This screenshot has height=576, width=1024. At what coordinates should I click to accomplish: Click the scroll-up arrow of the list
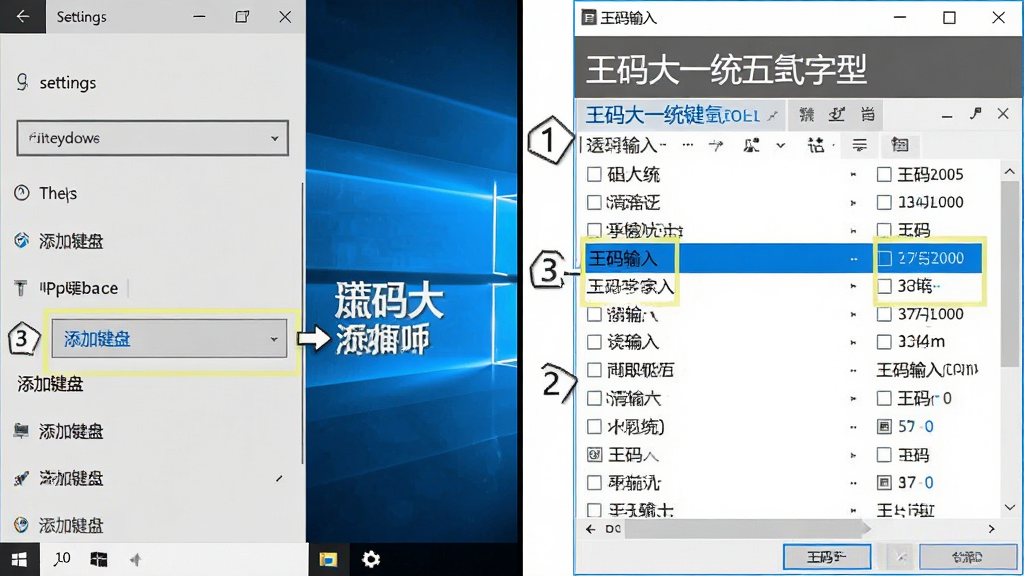[x=1010, y=171]
